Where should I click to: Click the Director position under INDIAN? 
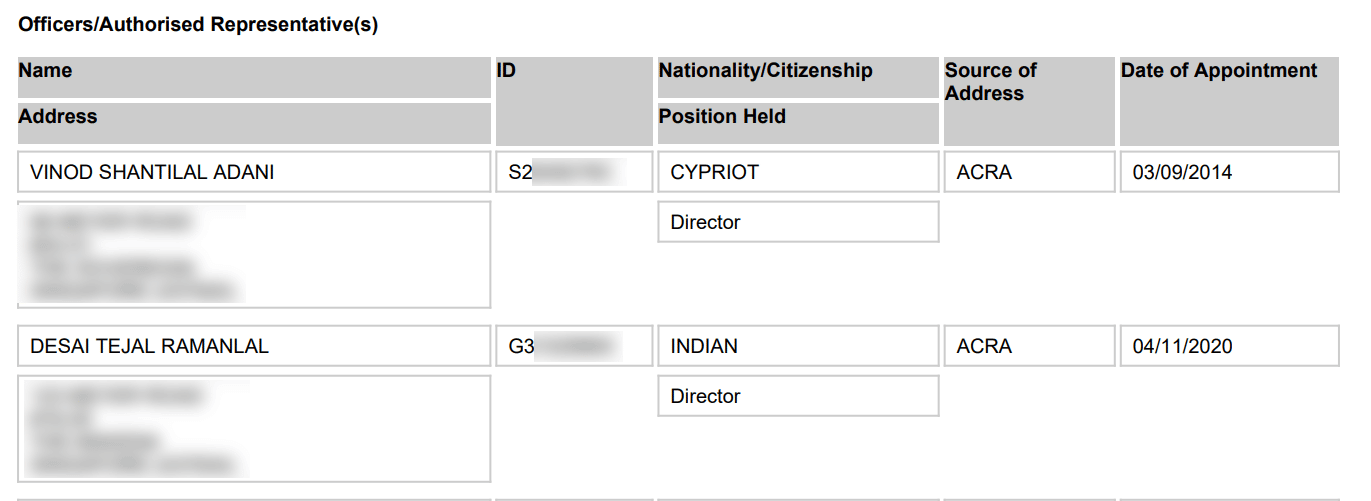798,396
